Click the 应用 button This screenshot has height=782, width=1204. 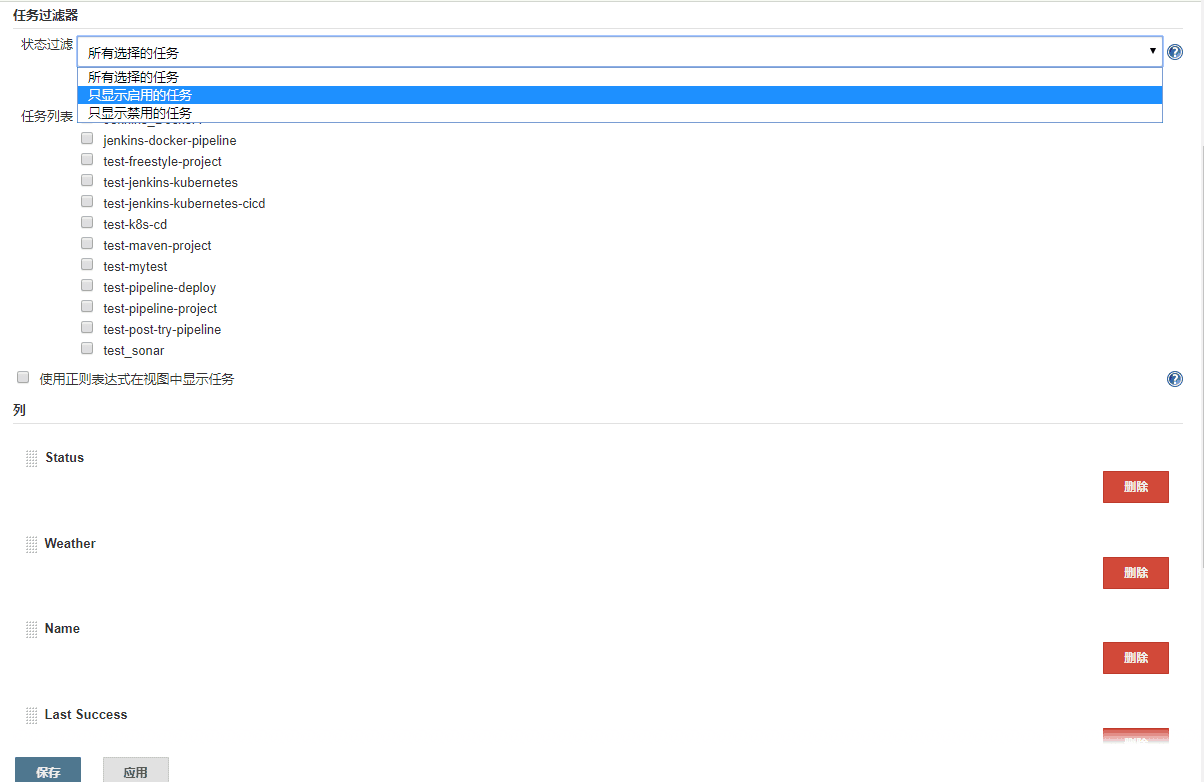coord(135,771)
